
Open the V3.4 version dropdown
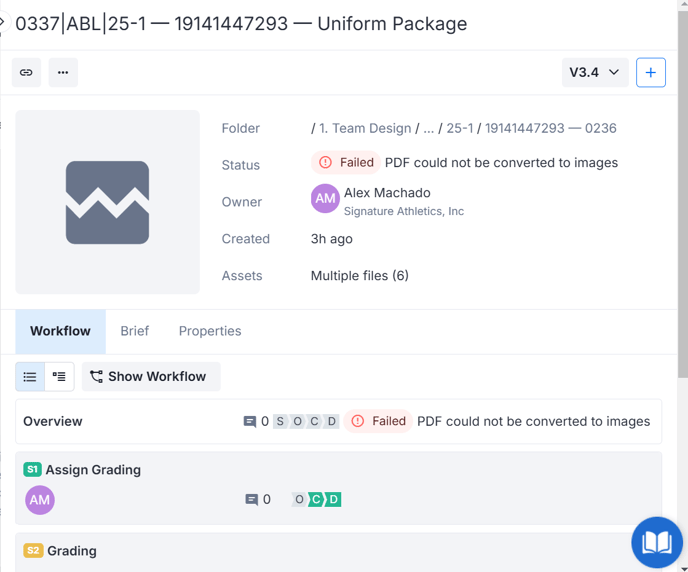coord(594,73)
